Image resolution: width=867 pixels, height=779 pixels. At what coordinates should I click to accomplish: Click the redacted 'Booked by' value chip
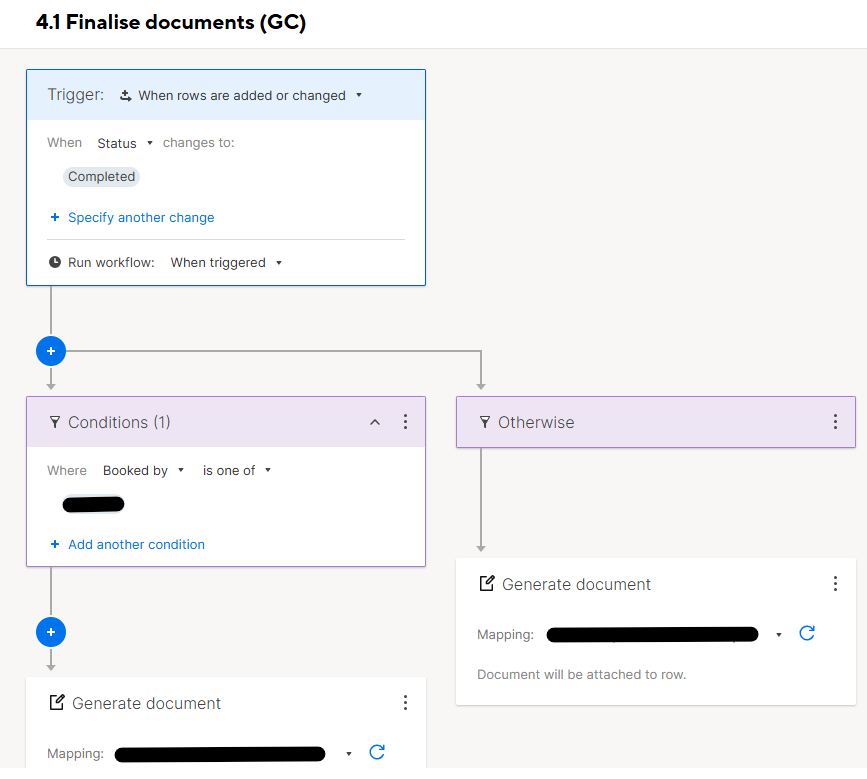[x=93, y=504]
